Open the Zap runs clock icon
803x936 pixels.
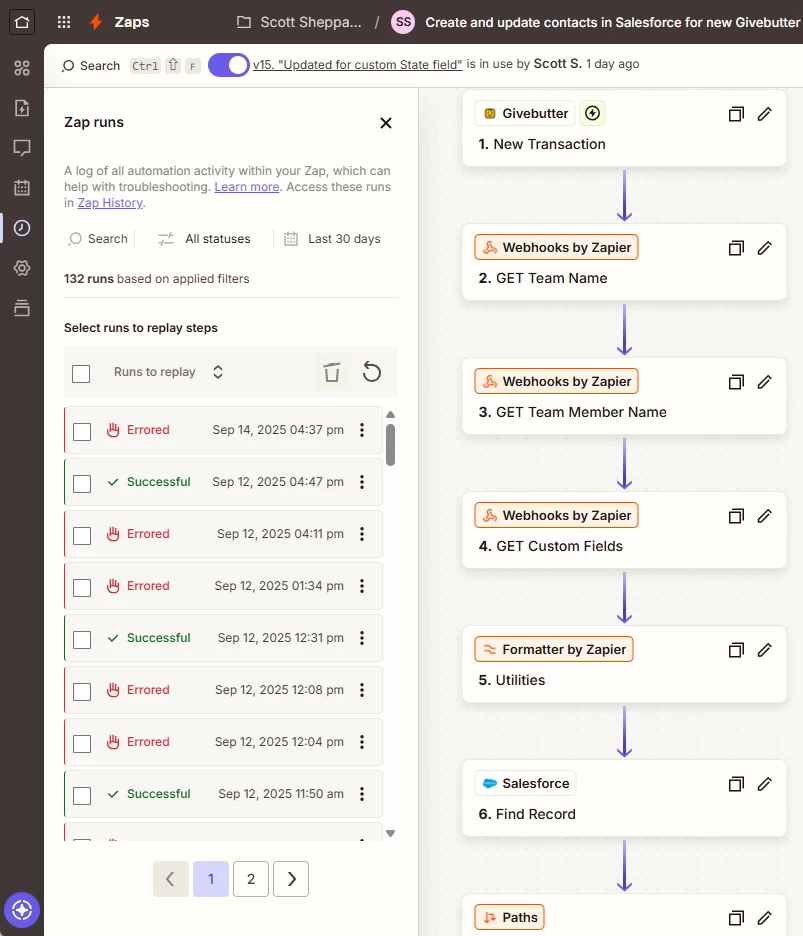[x=22, y=228]
